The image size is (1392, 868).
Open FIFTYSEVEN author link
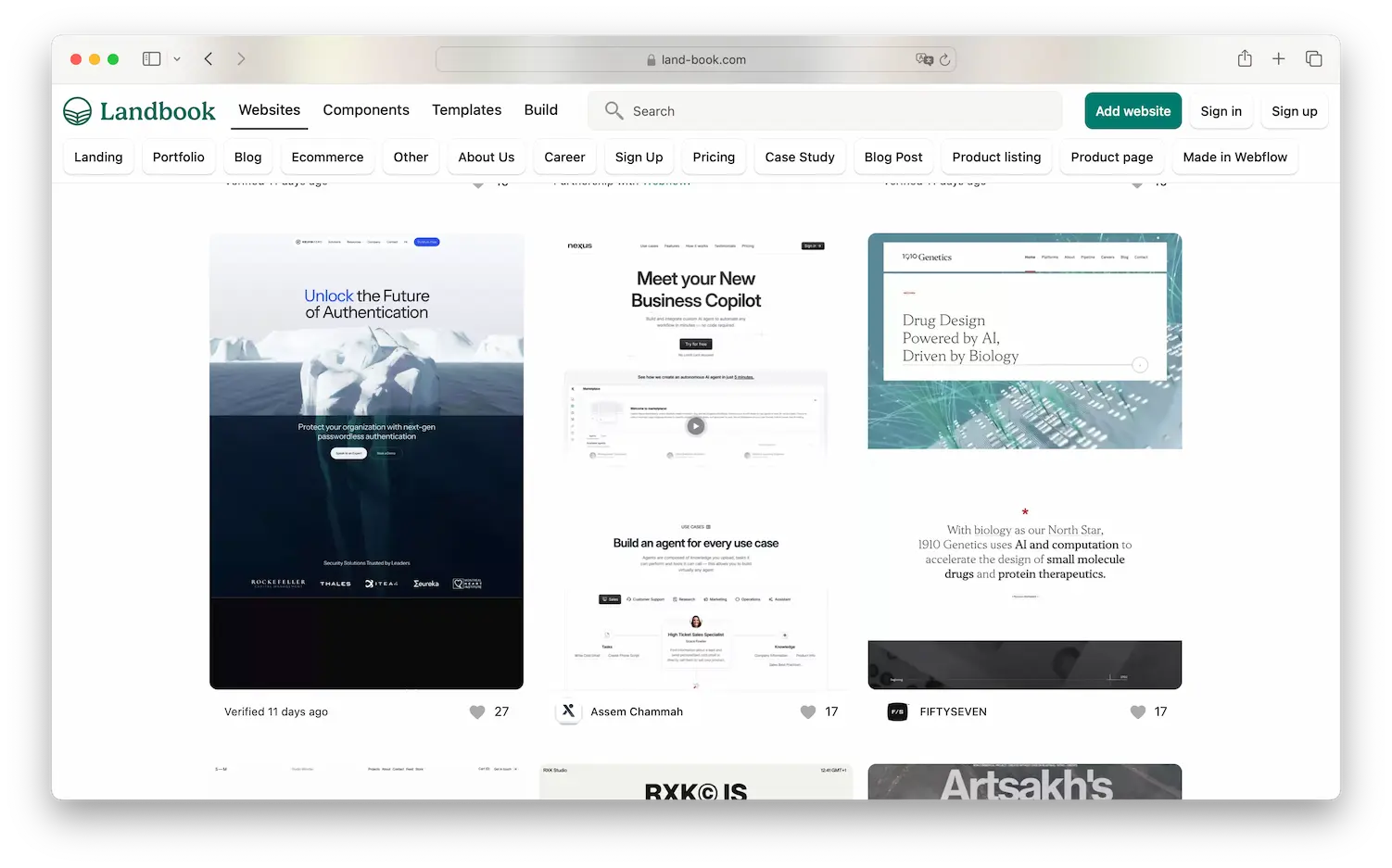[x=953, y=711]
